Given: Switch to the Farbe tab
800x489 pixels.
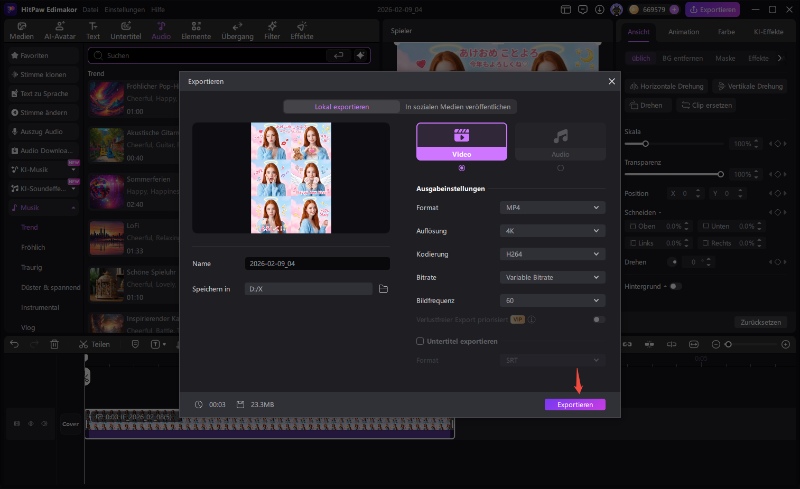Looking at the screenshot, I should pos(727,32).
